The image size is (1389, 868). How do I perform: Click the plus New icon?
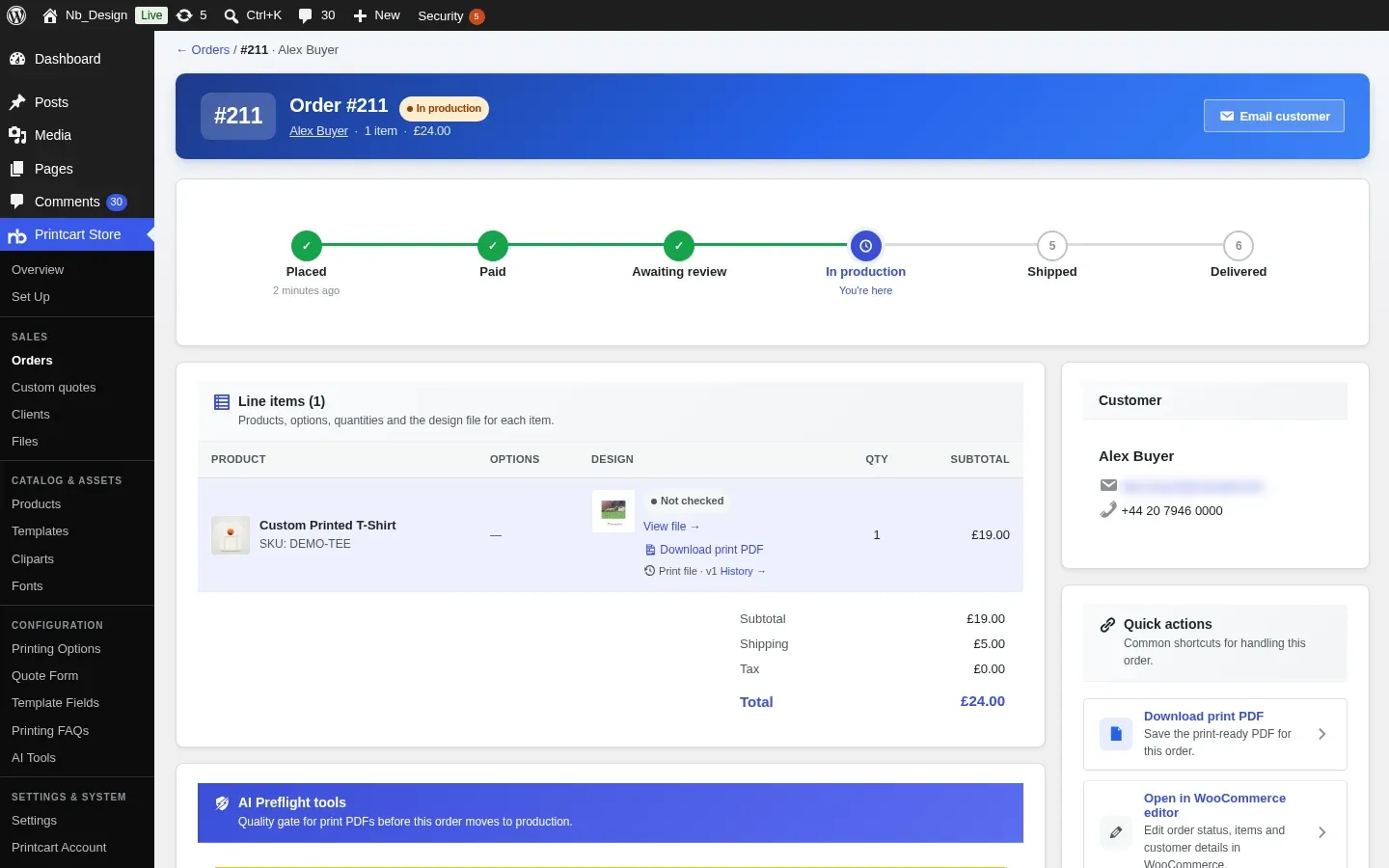point(360,15)
